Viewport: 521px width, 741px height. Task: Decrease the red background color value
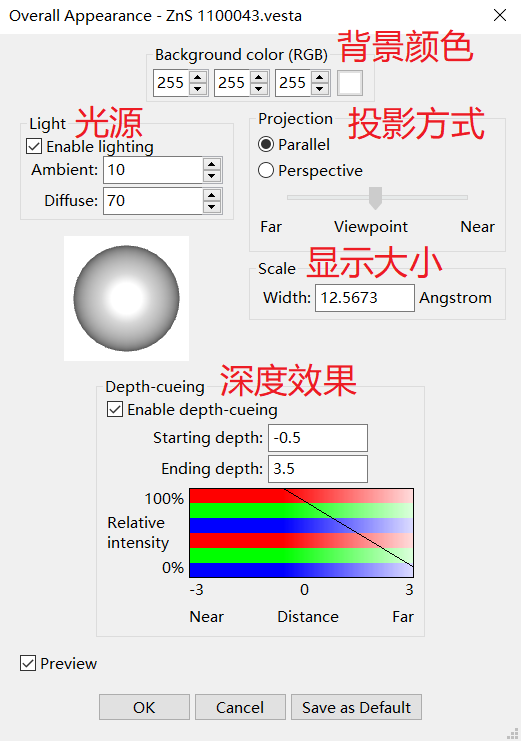pos(198,88)
